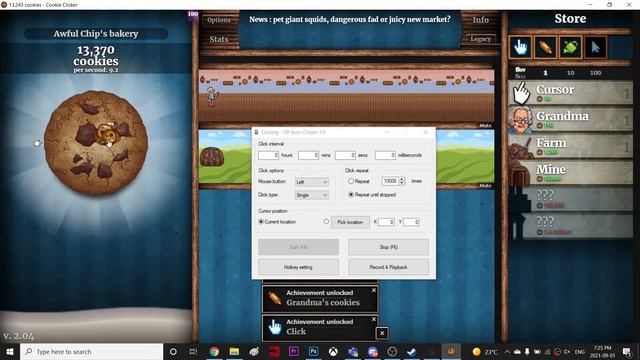Open the Windows Start menu
640x360 pixels.
[10, 351]
